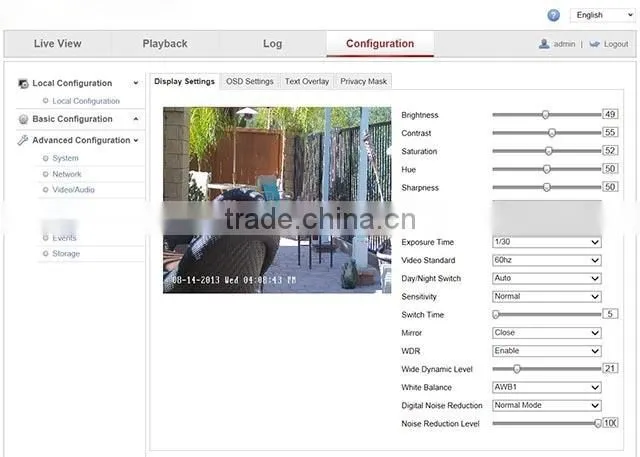640x457 pixels.
Task: Open the Text Overlay tab
Action: click(x=307, y=82)
